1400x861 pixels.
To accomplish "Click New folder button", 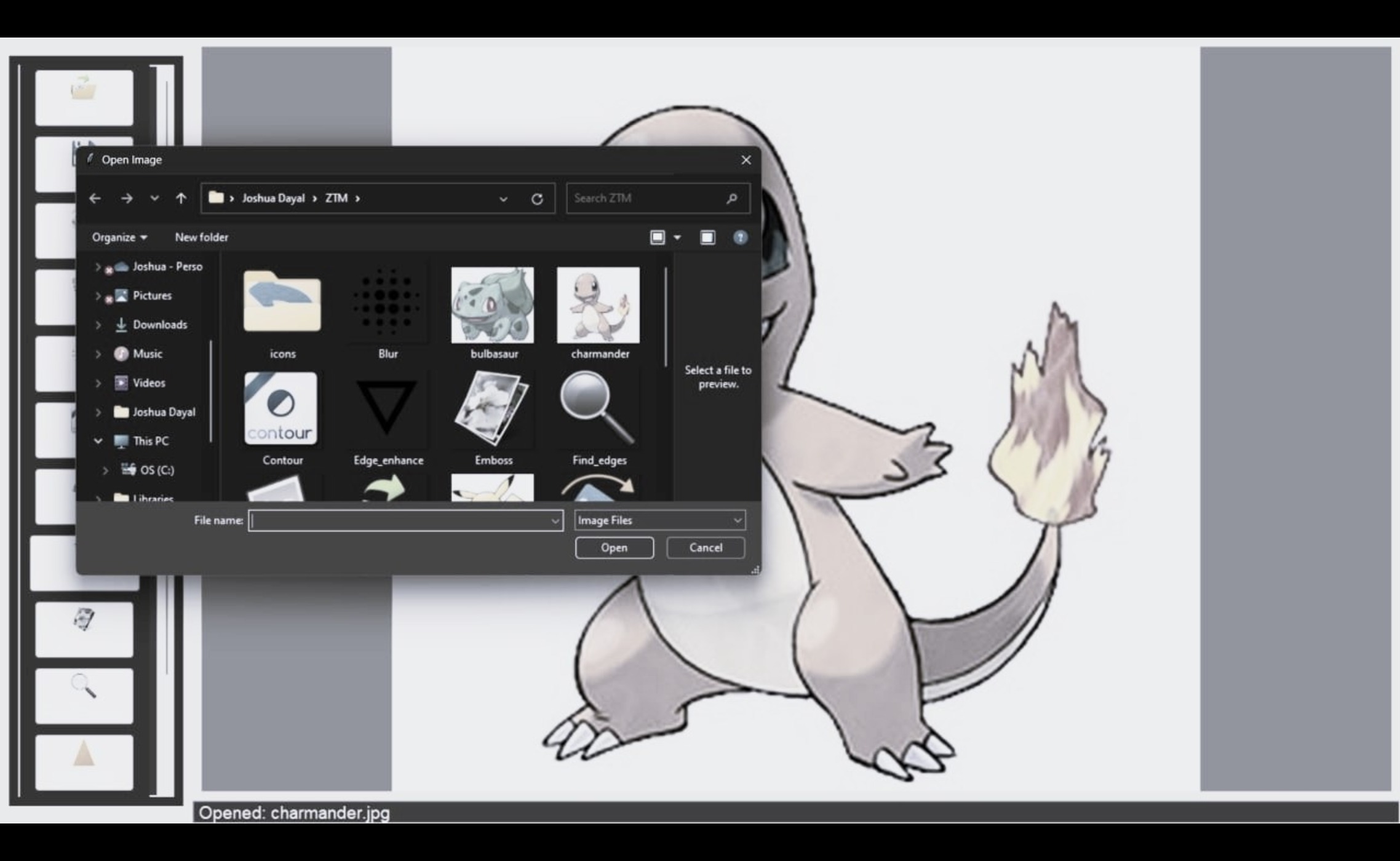I will (201, 237).
